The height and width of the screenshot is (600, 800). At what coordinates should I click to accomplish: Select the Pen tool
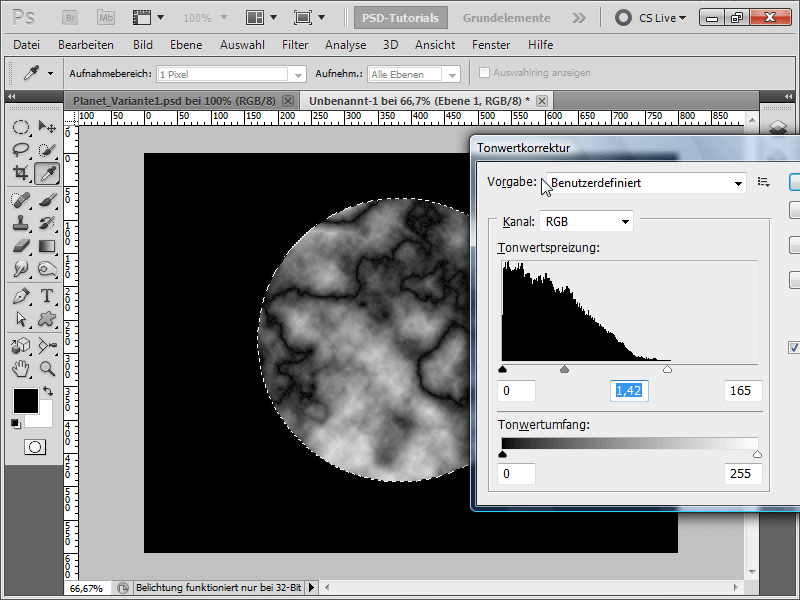(x=20, y=296)
